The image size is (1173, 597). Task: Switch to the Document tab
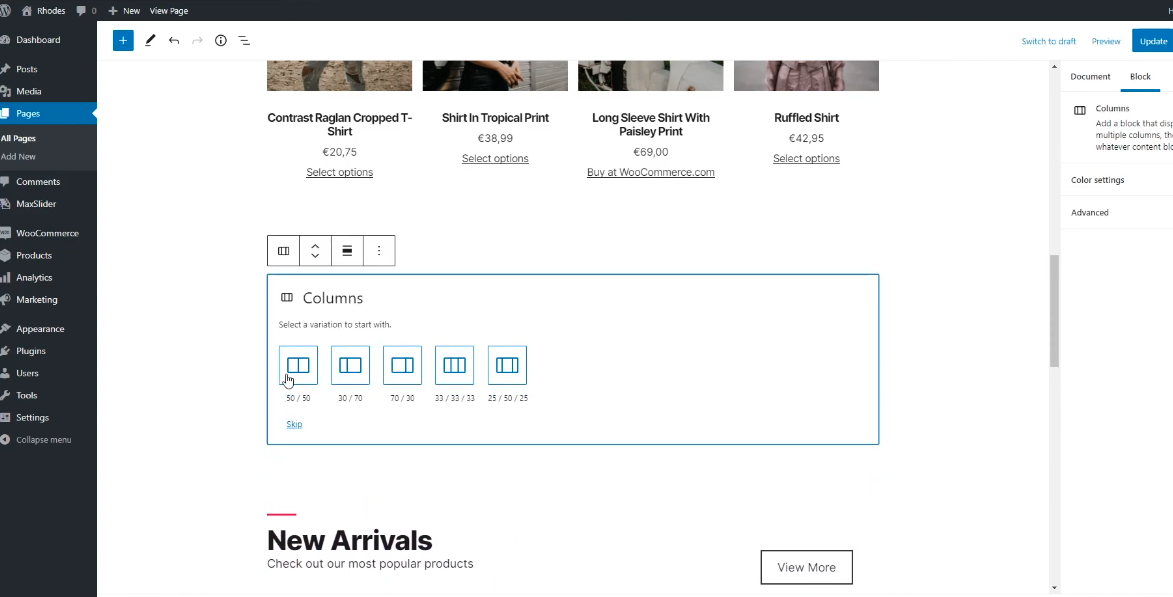[x=1090, y=77]
